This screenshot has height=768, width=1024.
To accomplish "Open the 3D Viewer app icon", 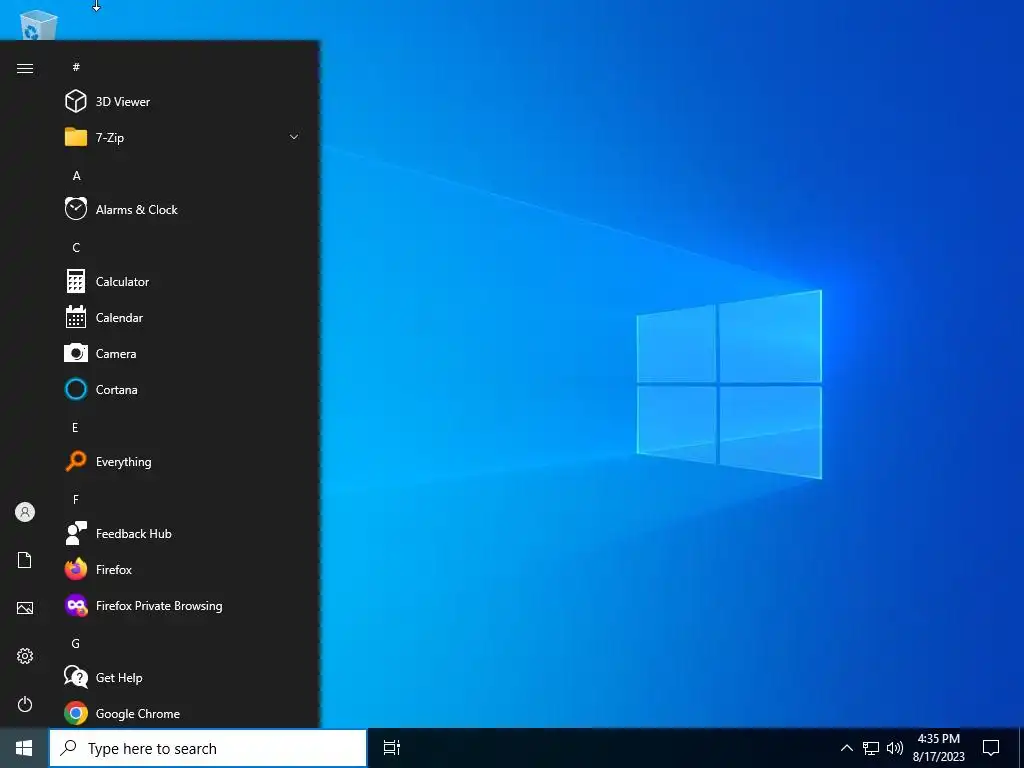I will tap(76, 101).
